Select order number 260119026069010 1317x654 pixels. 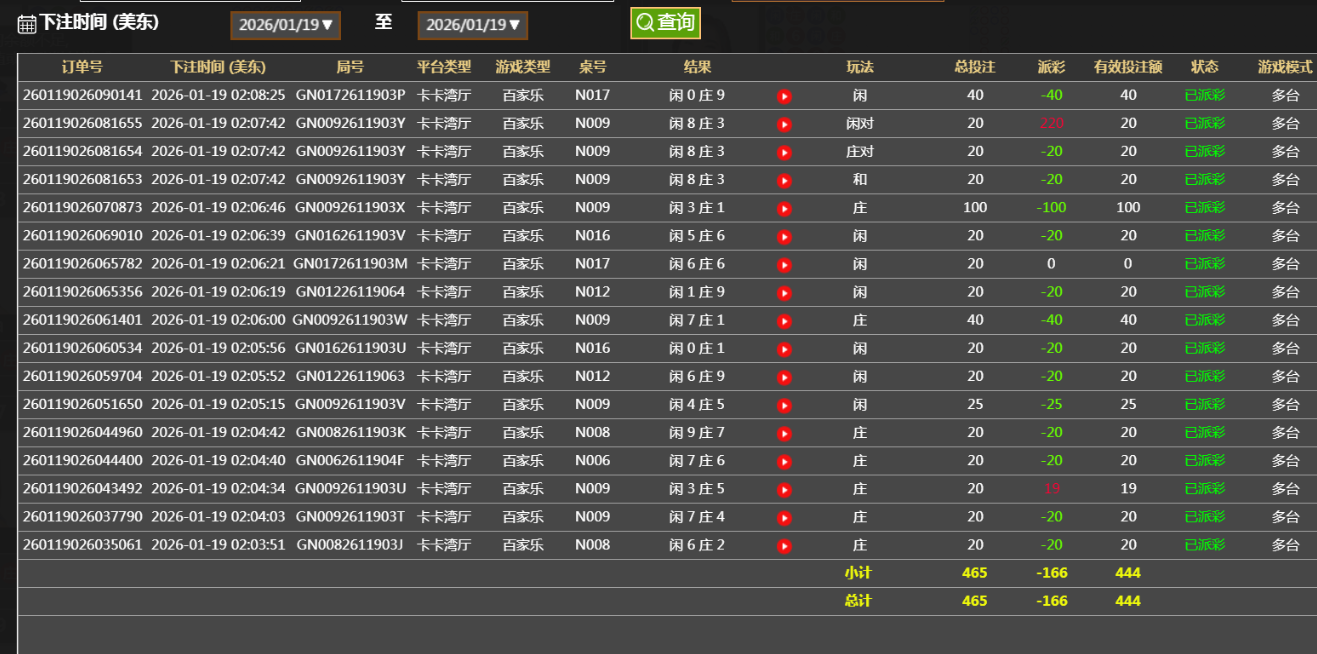click(x=82, y=236)
